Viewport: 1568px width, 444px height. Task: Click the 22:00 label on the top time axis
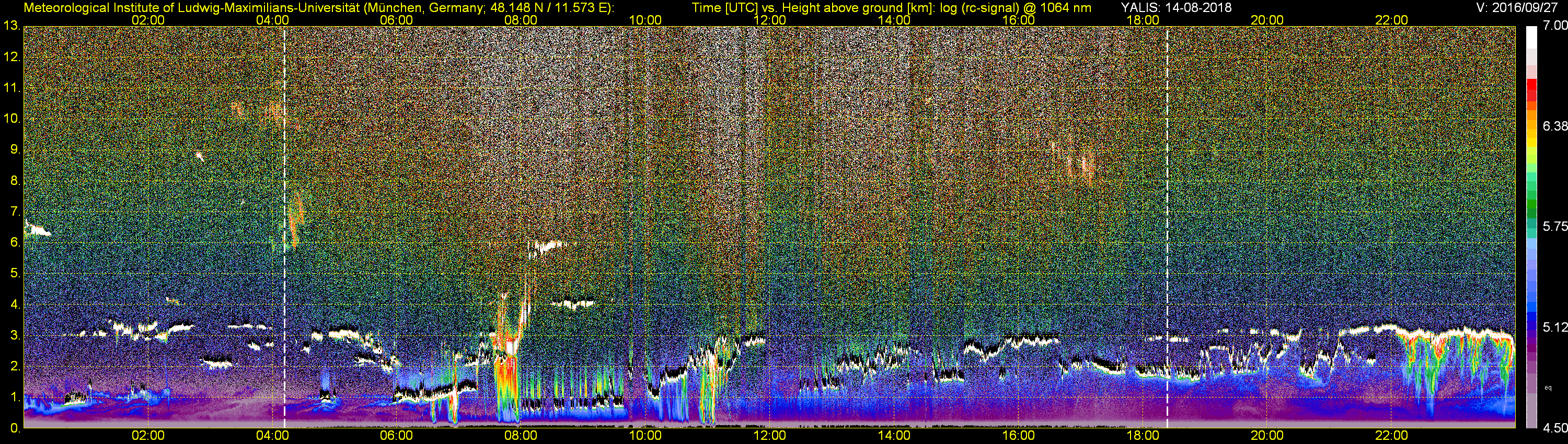tap(1391, 20)
